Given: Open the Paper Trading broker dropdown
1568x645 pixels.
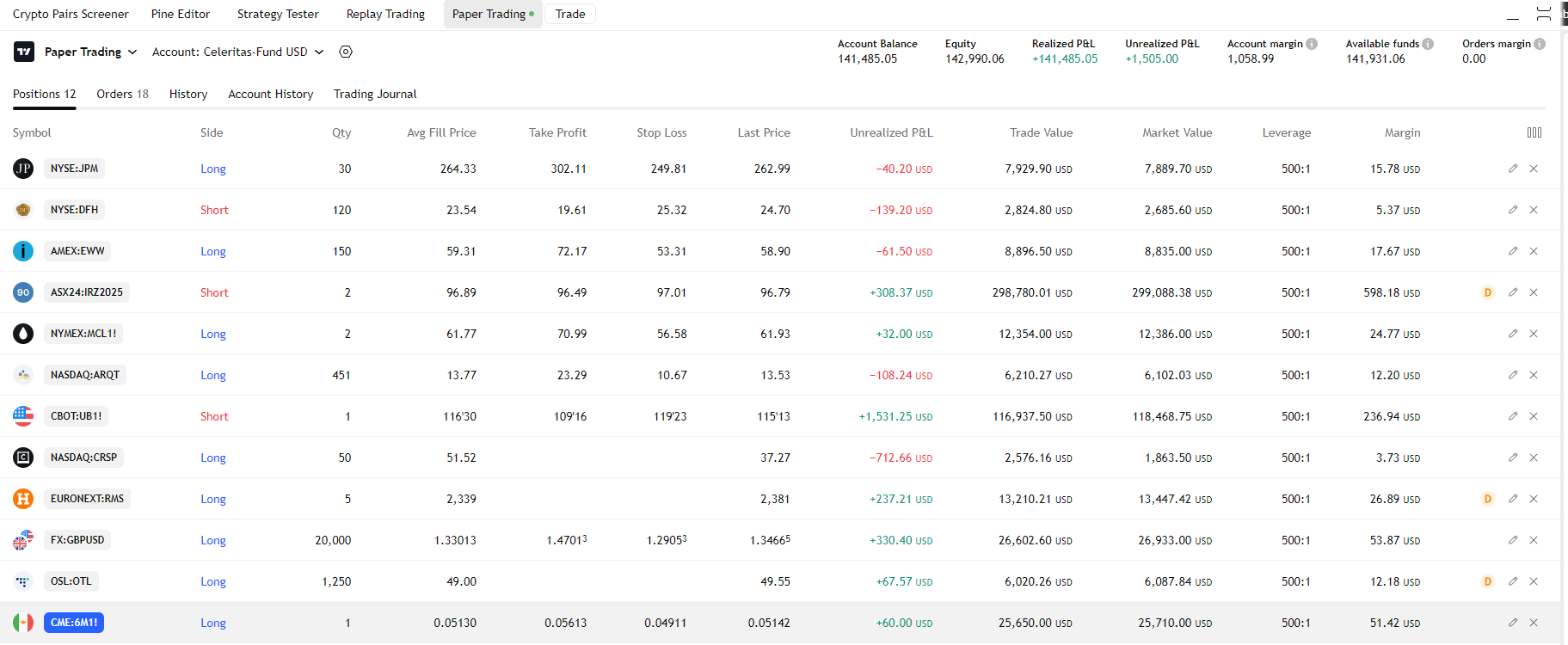Looking at the screenshot, I should 91,52.
